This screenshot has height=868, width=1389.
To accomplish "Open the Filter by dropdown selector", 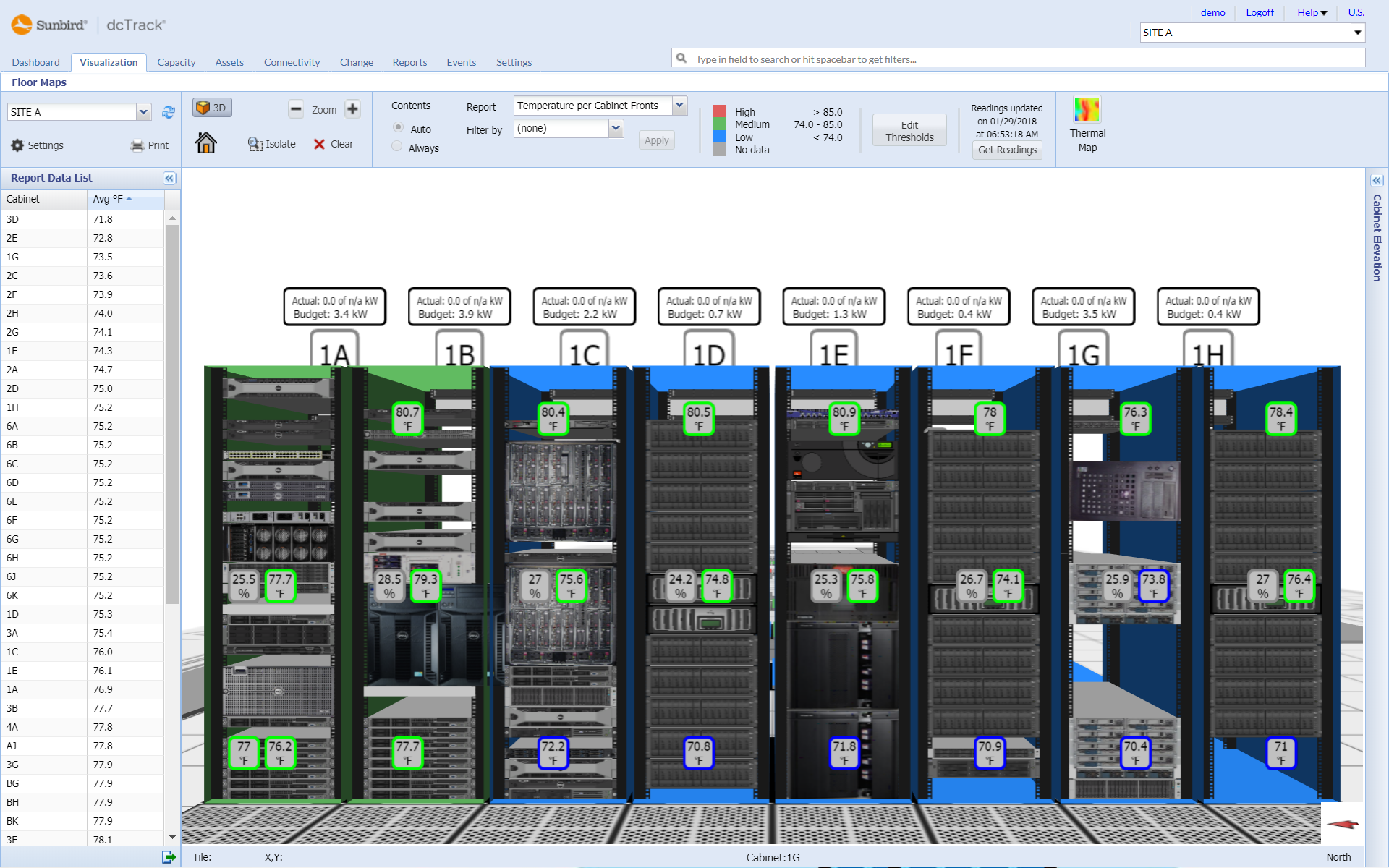I will tap(613, 128).
